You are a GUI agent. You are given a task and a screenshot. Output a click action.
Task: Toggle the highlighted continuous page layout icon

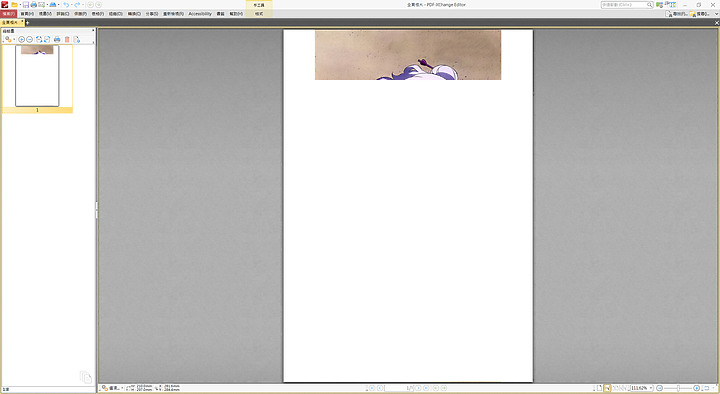point(606,388)
